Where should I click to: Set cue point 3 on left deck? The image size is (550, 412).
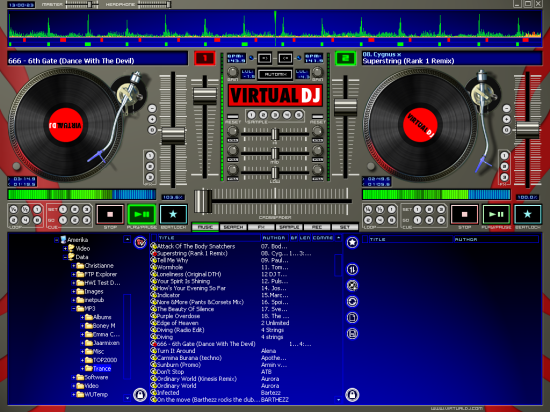tap(86, 210)
